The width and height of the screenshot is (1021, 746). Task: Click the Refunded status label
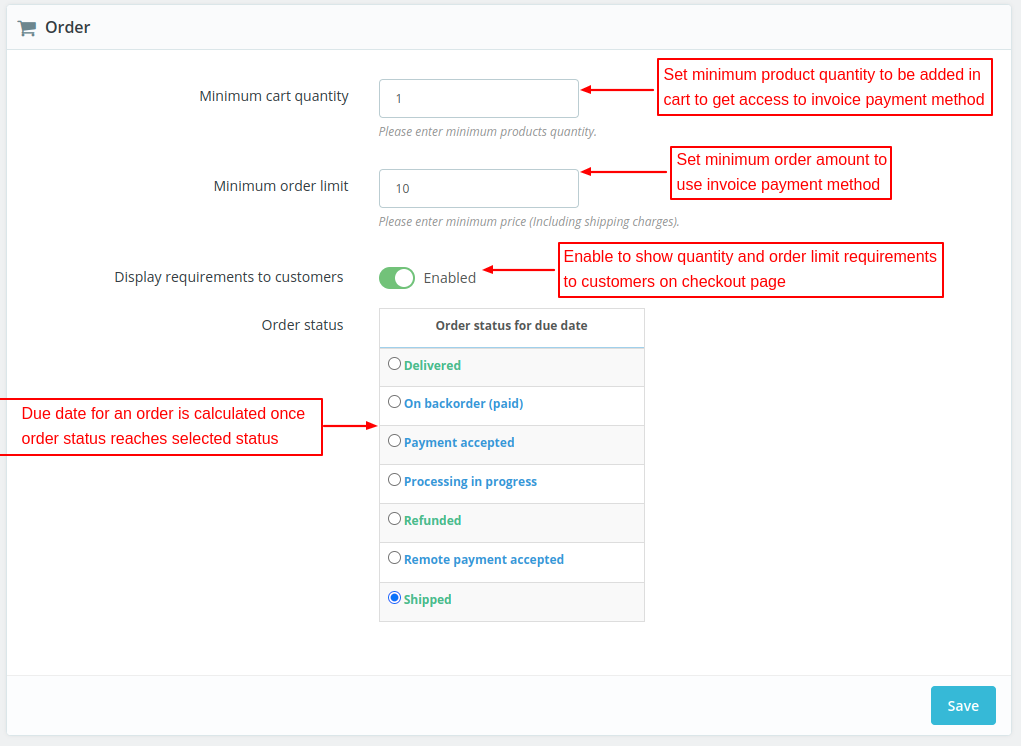pyautogui.click(x=432, y=521)
